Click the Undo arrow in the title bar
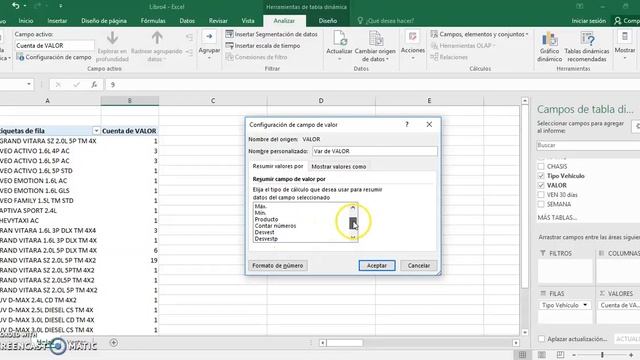 coord(16,6)
